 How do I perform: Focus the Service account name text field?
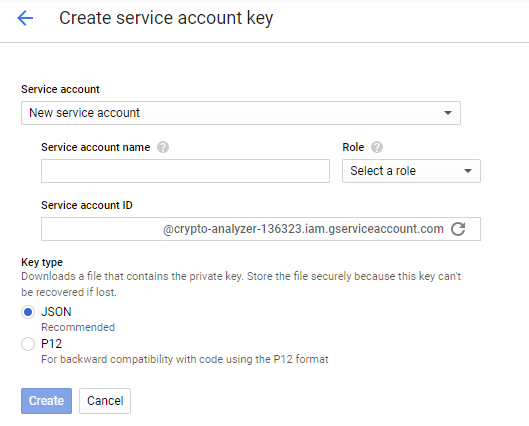185,171
